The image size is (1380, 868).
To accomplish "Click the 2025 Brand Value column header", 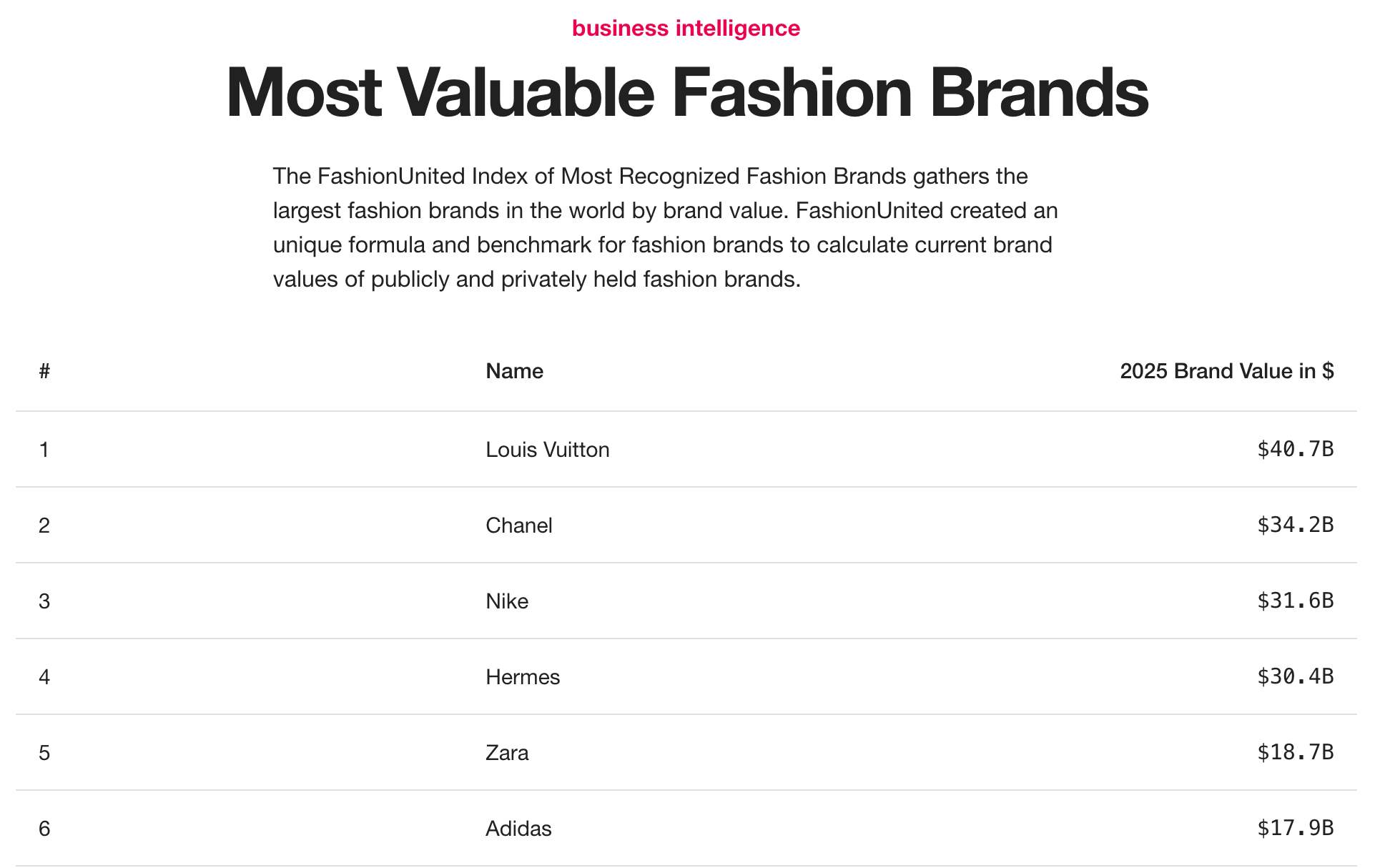I will (x=1226, y=371).
